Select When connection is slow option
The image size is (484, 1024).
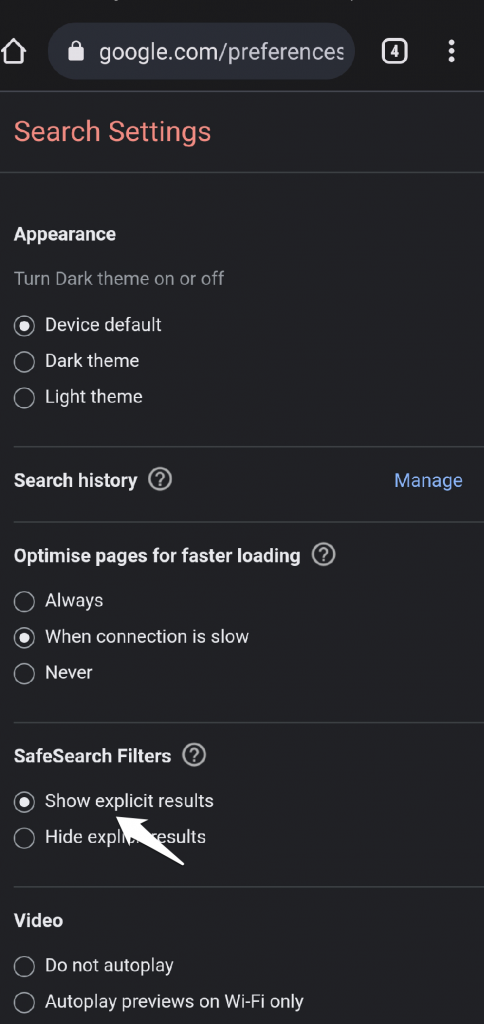coord(24,637)
